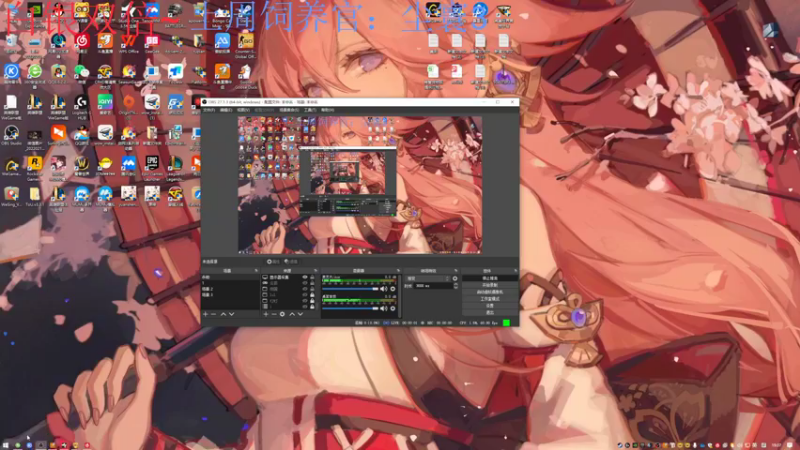Add a new scene with plus icon
800x450 pixels.
206,314
